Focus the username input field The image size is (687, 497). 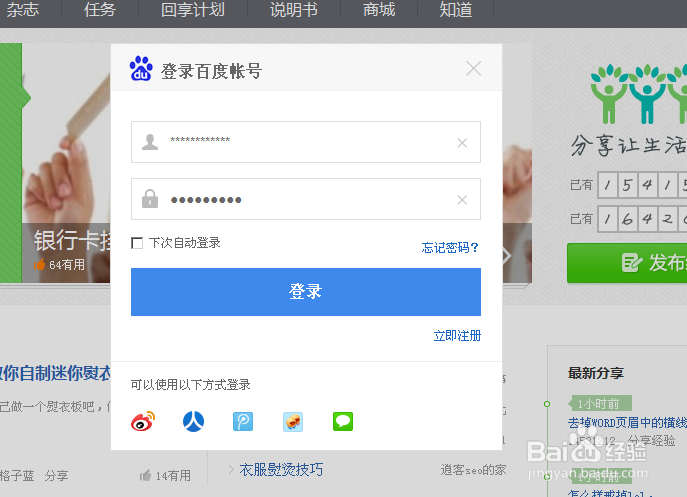(x=306, y=142)
